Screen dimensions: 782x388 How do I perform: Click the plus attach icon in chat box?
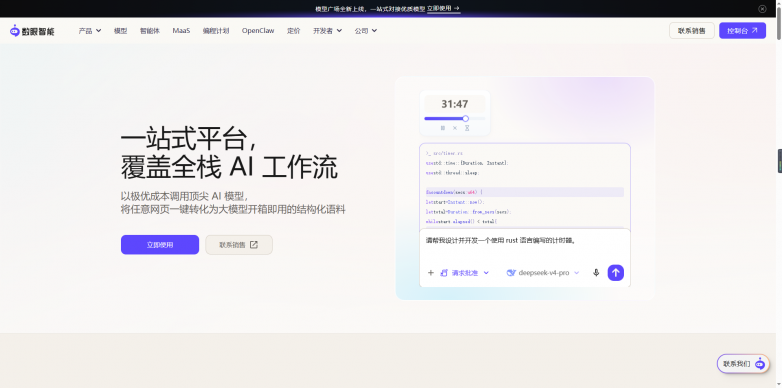click(x=431, y=273)
